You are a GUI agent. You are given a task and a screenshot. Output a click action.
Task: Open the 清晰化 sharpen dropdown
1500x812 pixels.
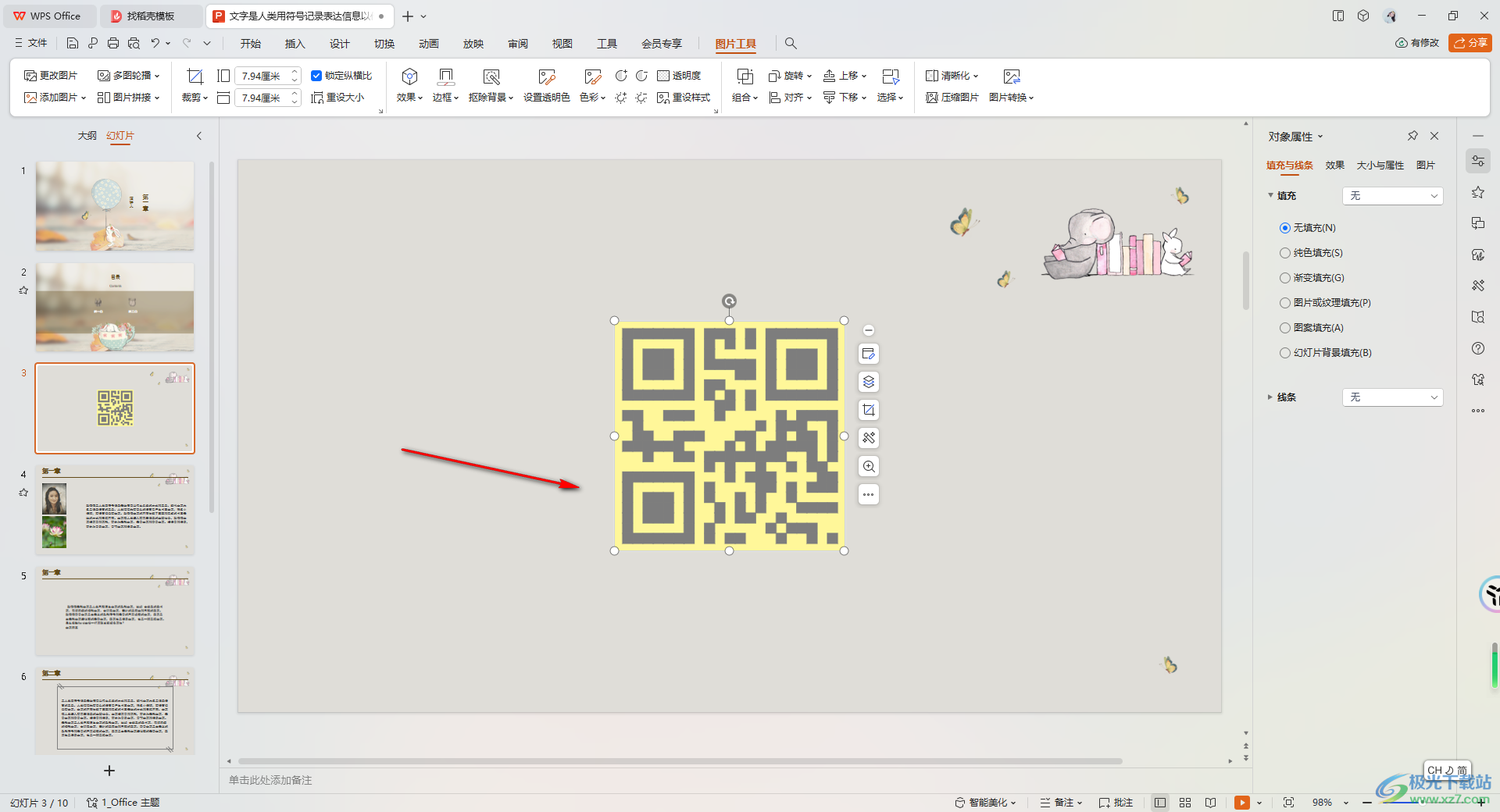(x=952, y=76)
